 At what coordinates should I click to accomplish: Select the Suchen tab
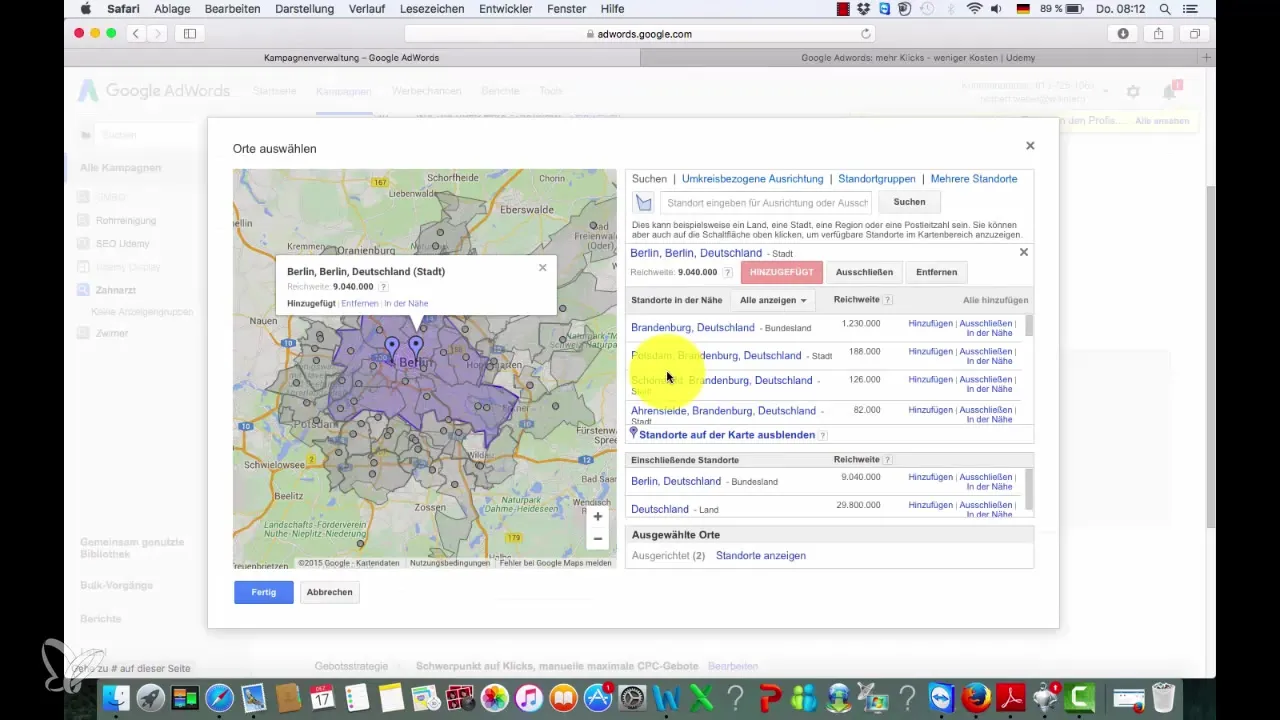point(649,179)
